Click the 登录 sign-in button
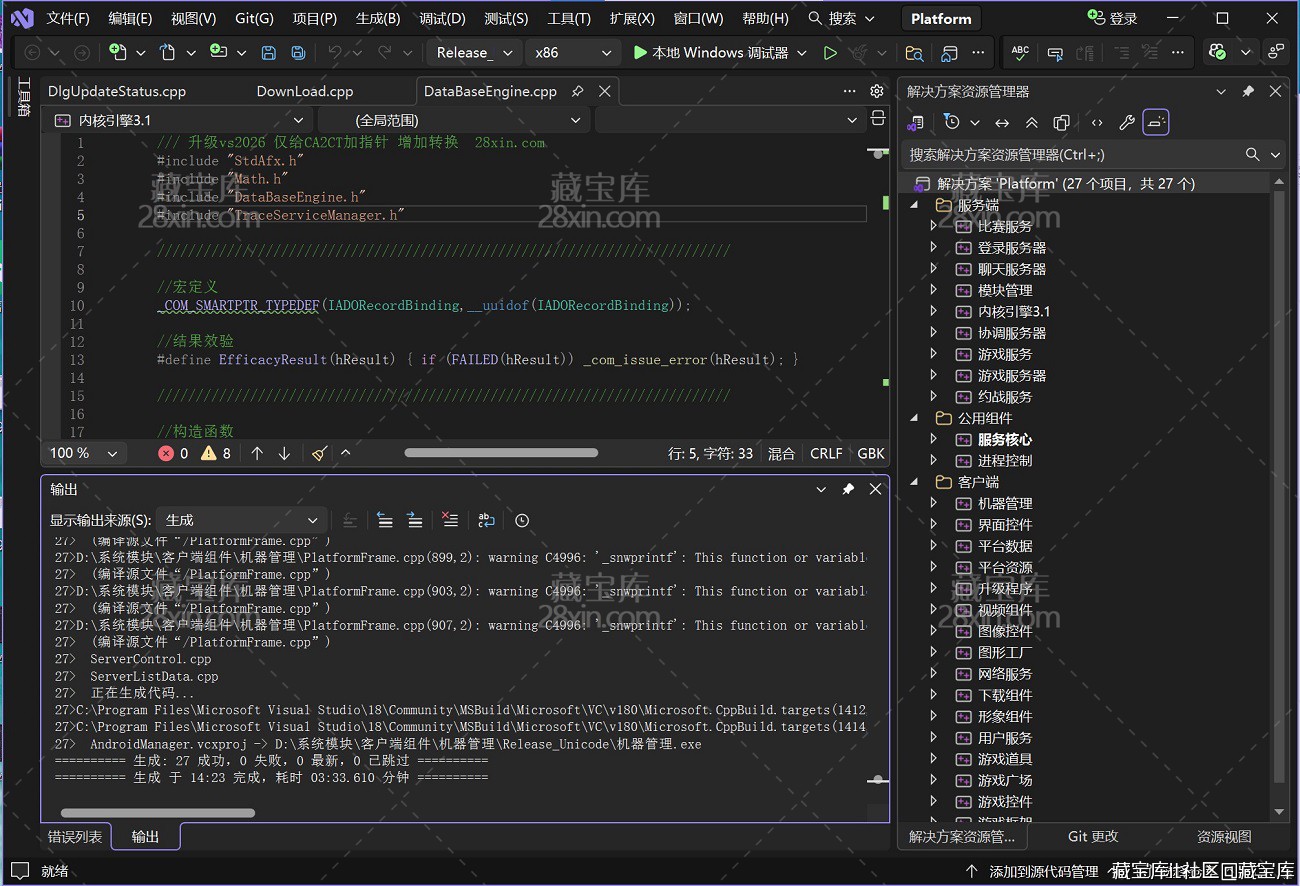The height and width of the screenshot is (886, 1300). point(1112,18)
